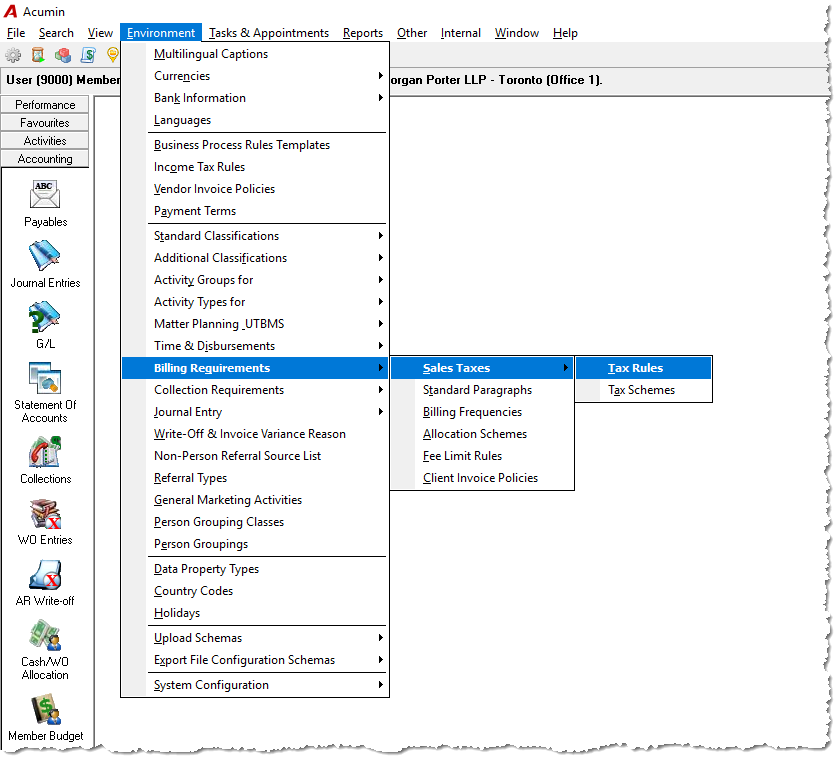Choose Allocation Schemes menu item
The width and height of the screenshot is (838, 759).
(x=482, y=434)
